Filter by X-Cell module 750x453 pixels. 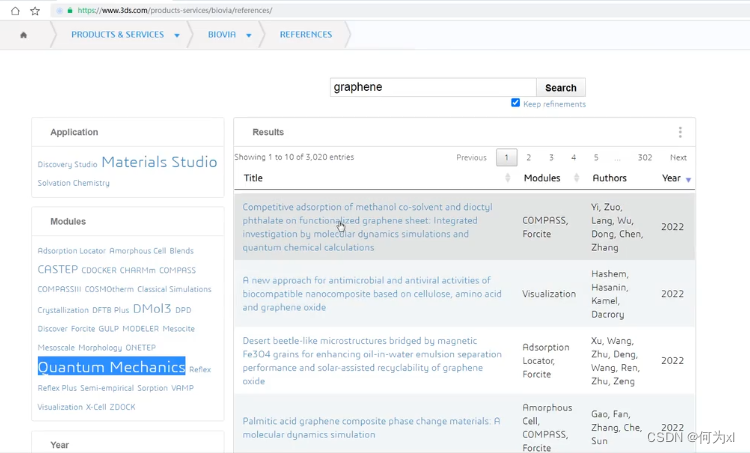click(x=96, y=407)
